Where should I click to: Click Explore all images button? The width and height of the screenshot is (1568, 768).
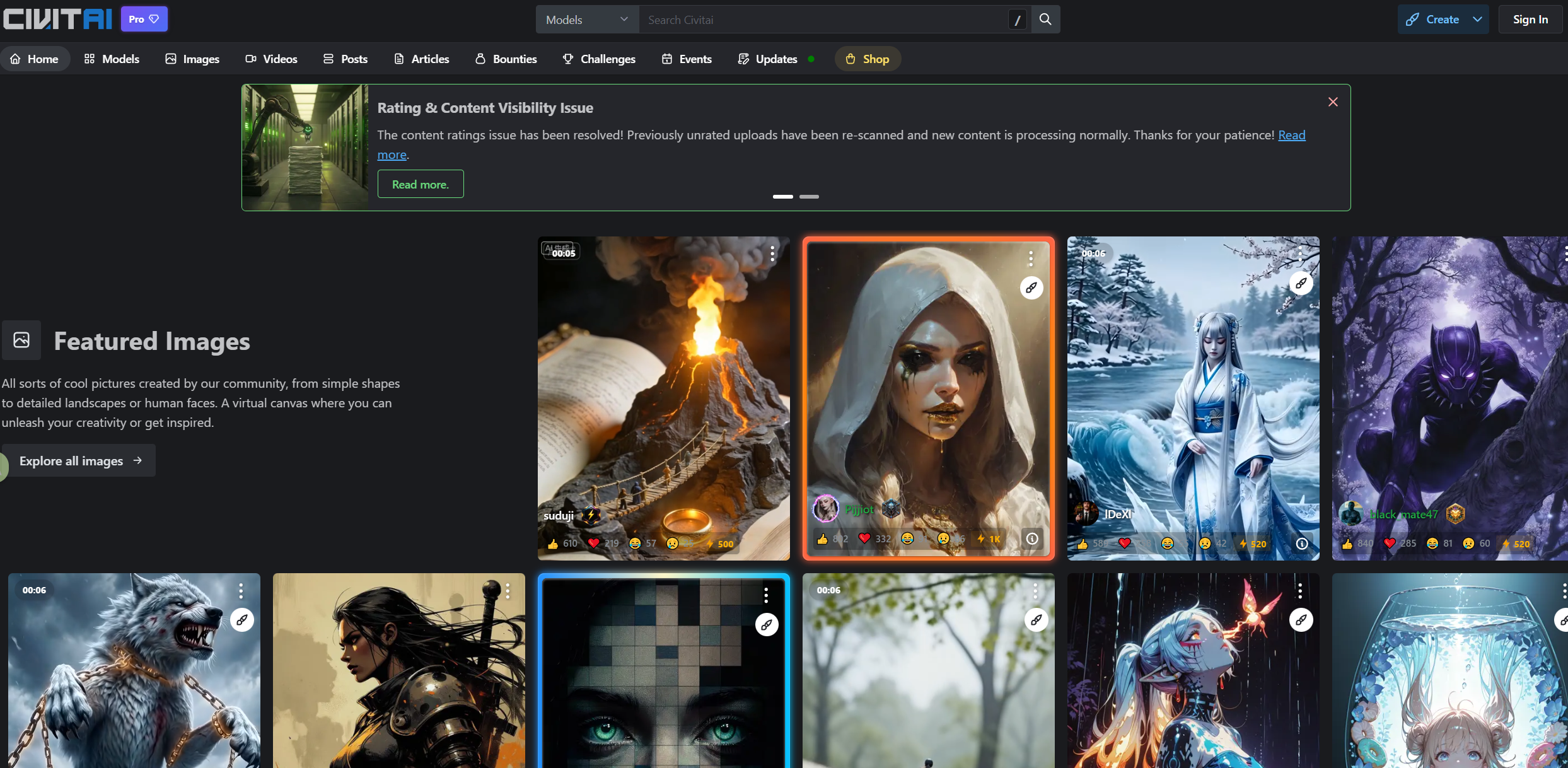tap(80, 461)
